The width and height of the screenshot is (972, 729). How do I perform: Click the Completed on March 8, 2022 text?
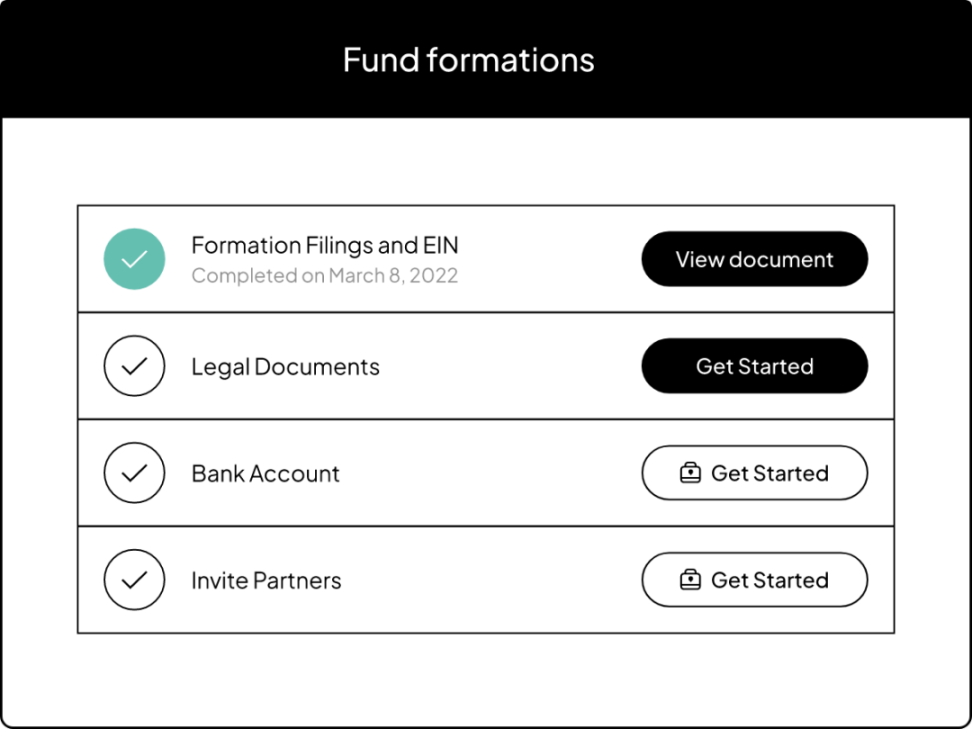(x=324, y=276)
